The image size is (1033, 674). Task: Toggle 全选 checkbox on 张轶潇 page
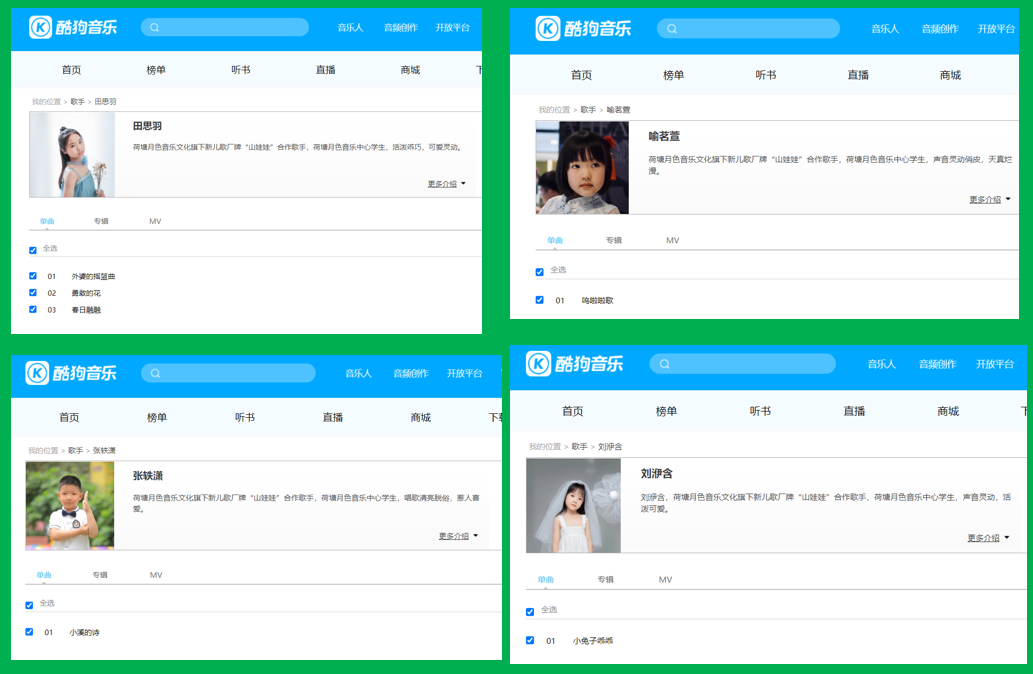pos(29,605)
